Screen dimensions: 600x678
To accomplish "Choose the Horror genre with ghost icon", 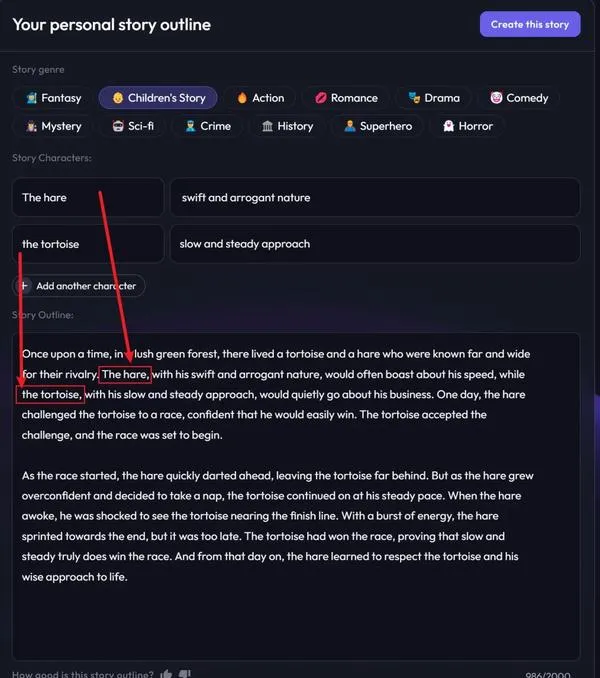I will coord(467,126).
